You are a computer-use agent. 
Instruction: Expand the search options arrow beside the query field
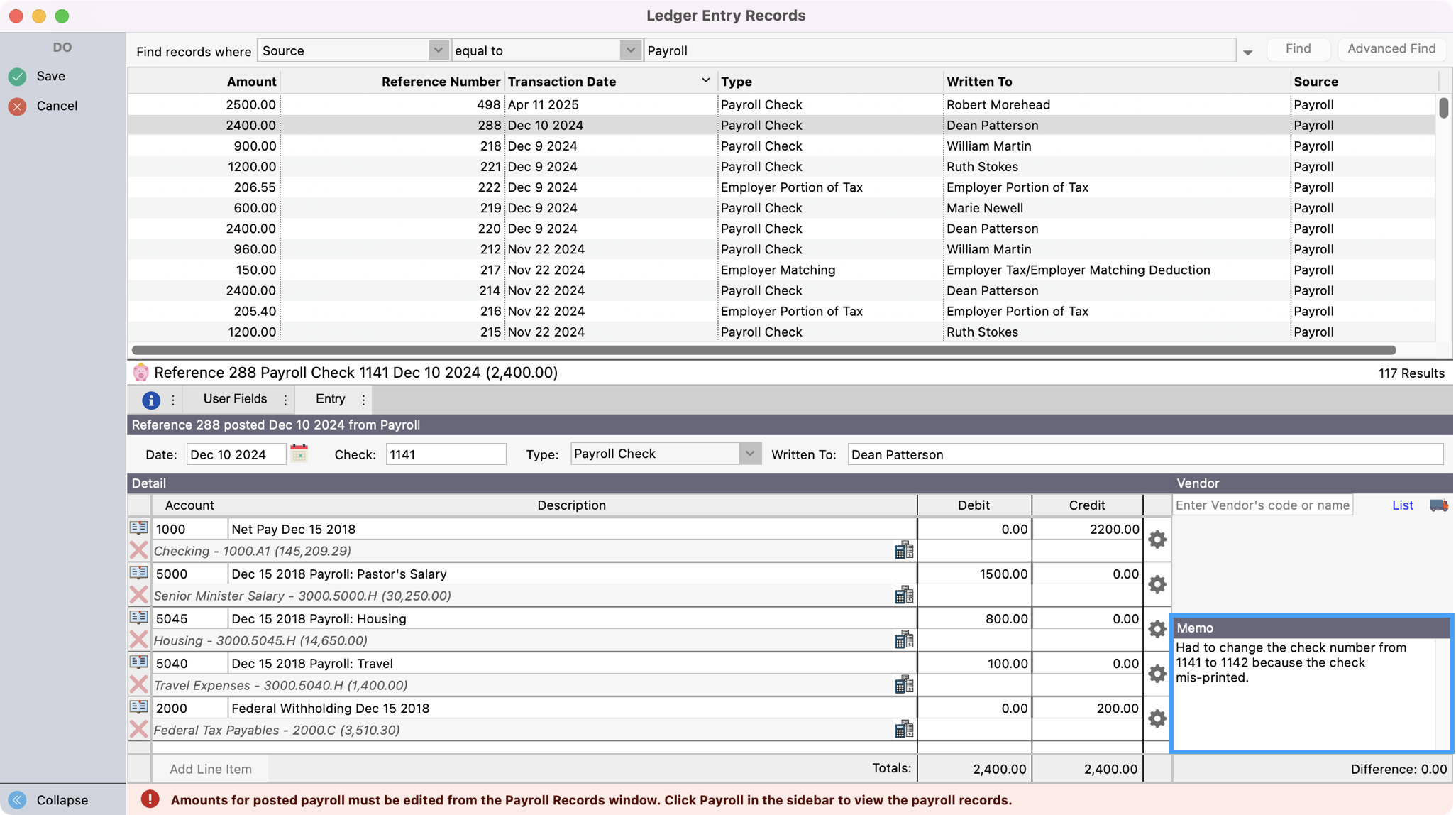point(1247,50)
